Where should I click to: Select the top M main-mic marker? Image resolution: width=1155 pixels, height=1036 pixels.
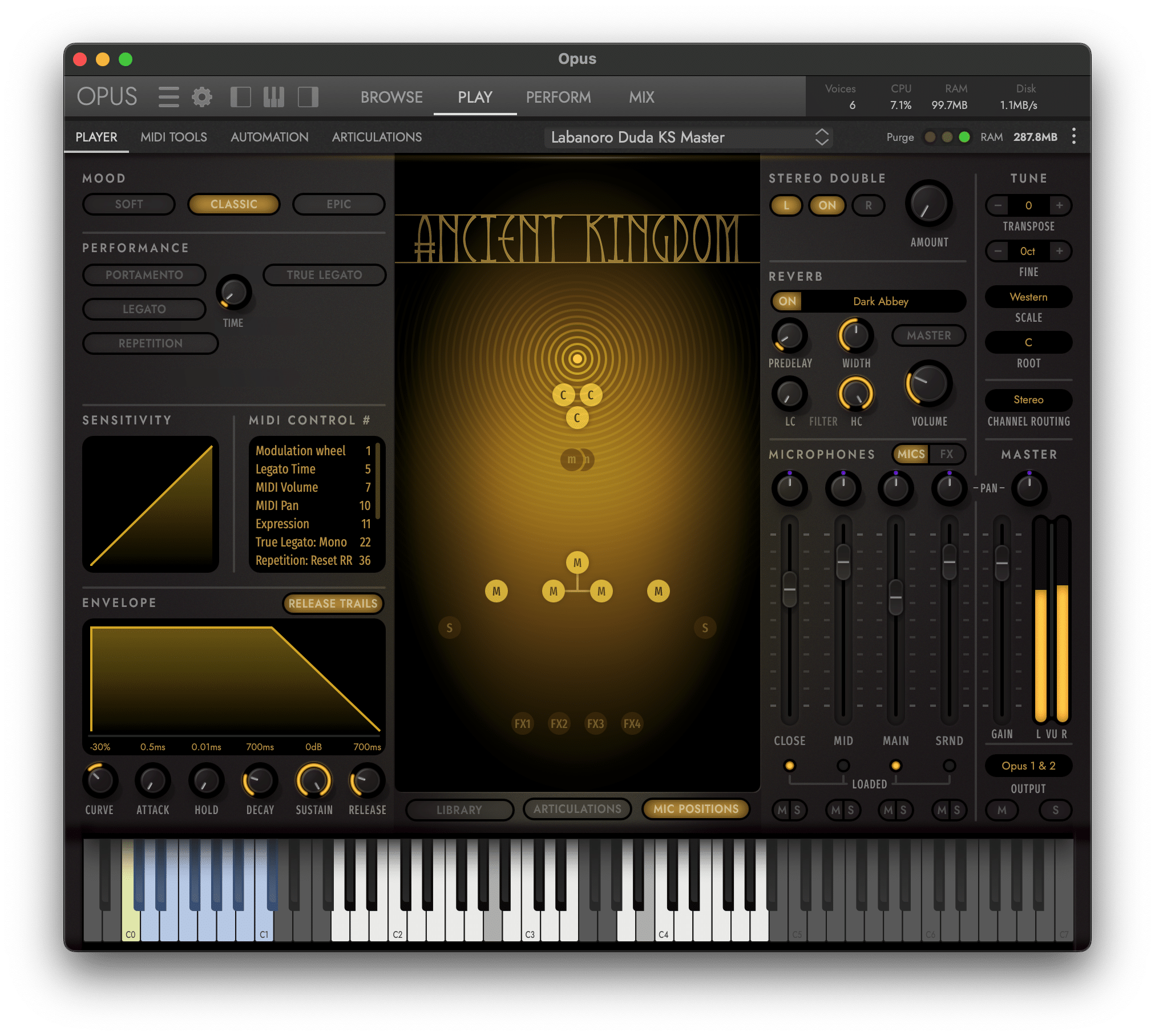click(577, 562)
